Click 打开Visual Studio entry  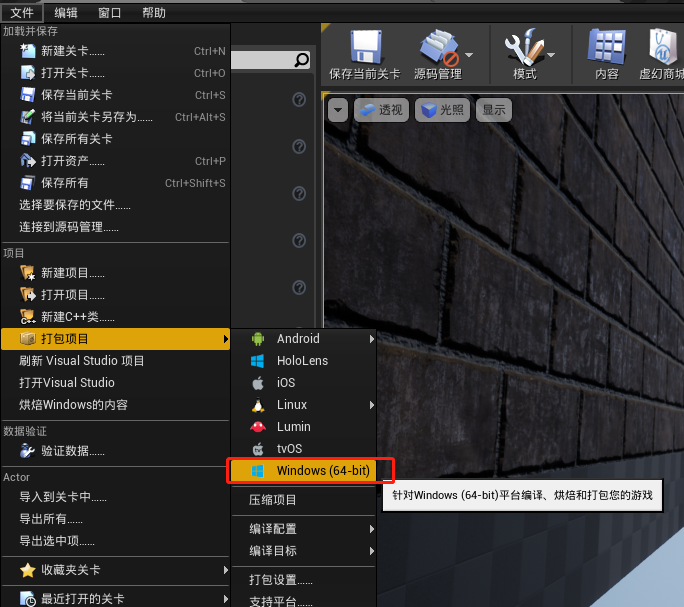[116, 383]
